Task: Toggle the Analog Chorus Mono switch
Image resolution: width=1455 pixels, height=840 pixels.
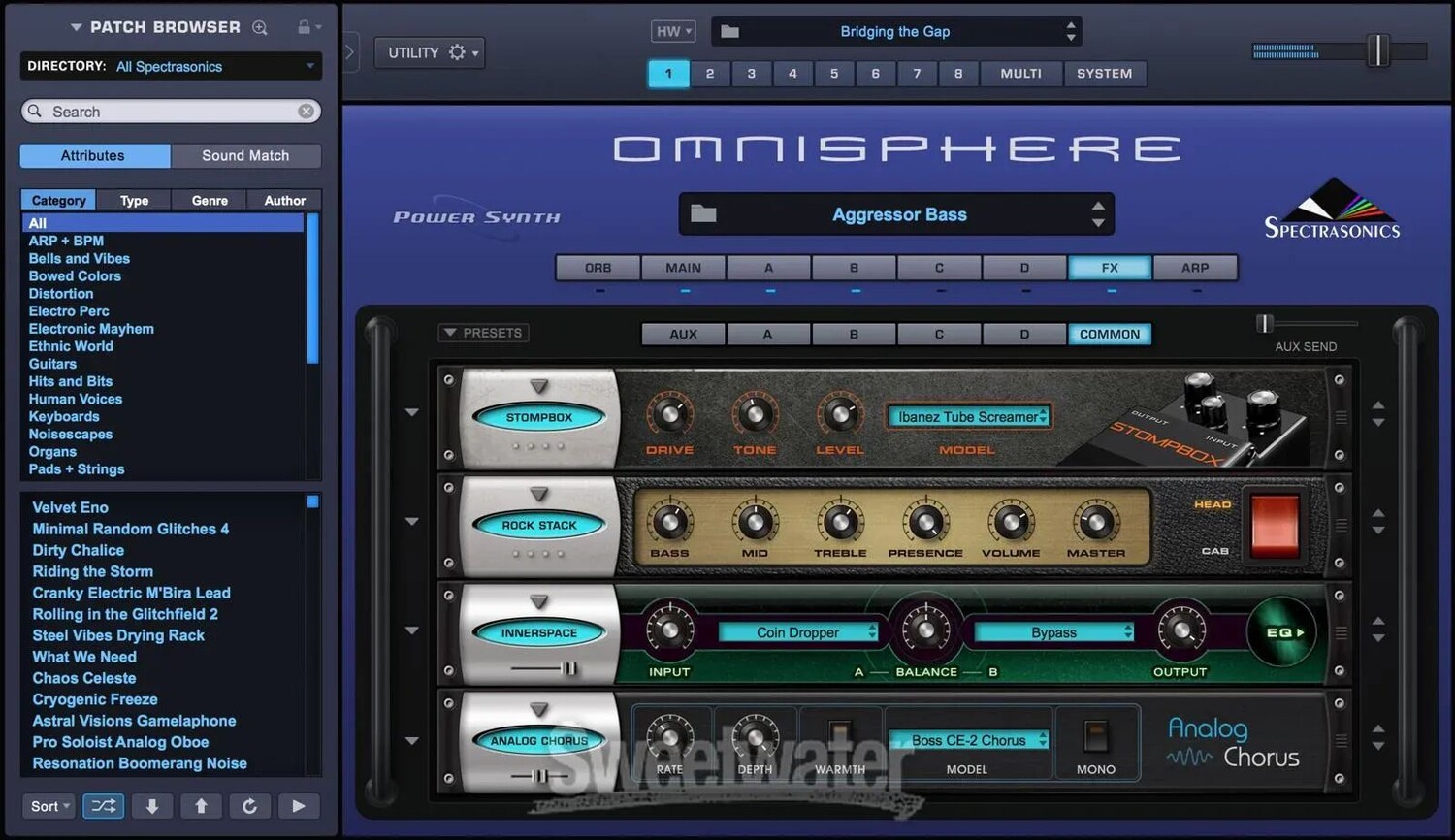Action: 1095,736
